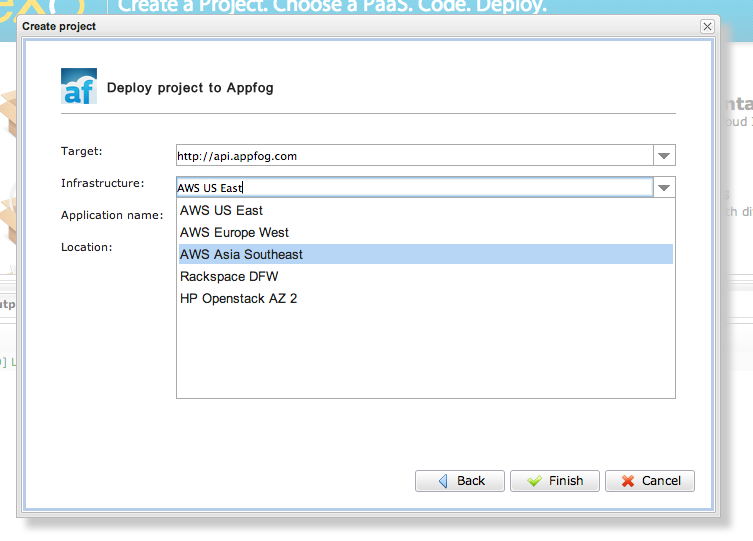Screen dimensions: 753x541
Task: Click the "Create project" dialog title
Action: [x=59, y=26]
